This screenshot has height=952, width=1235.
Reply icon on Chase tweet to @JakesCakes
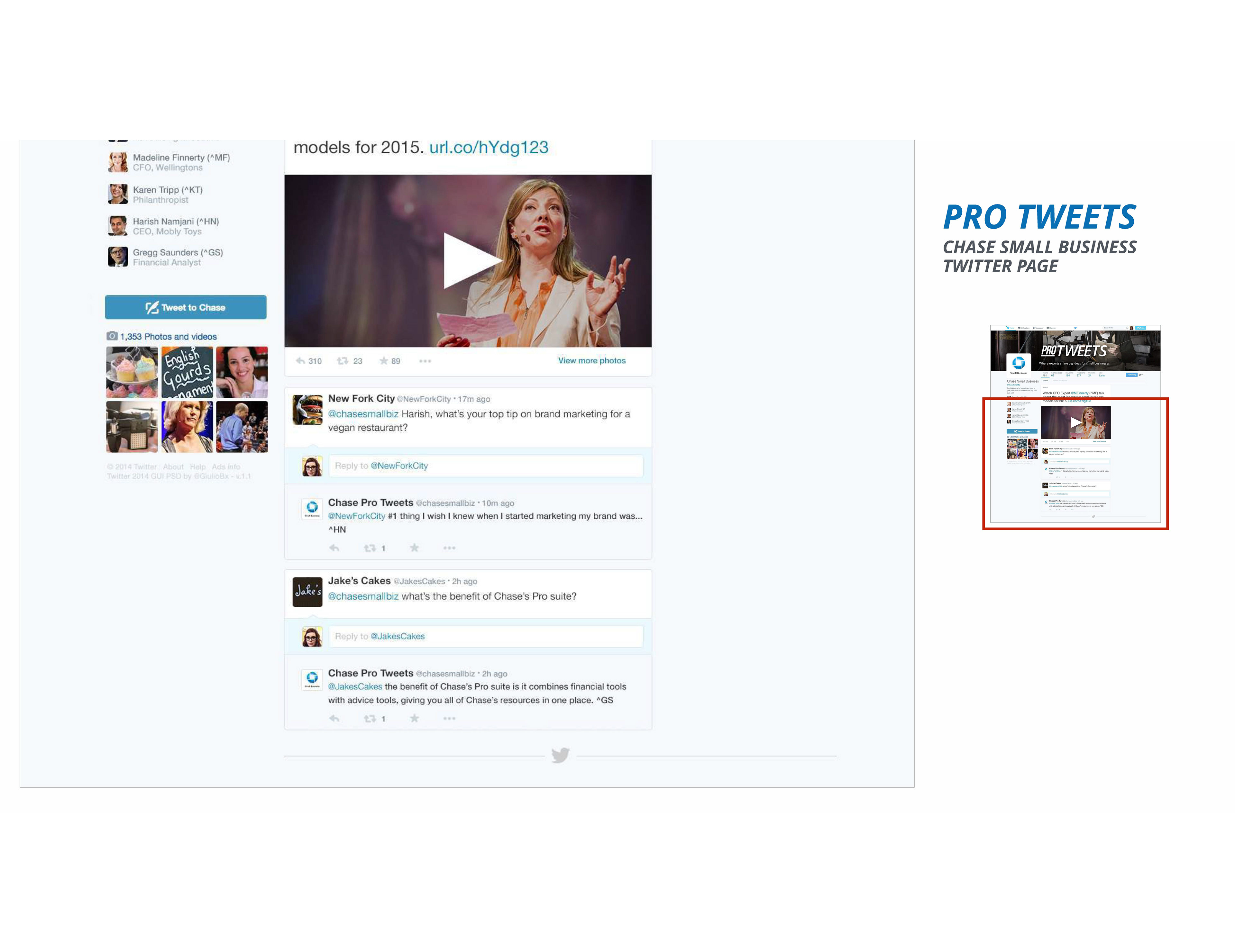[x=334, y=719]
